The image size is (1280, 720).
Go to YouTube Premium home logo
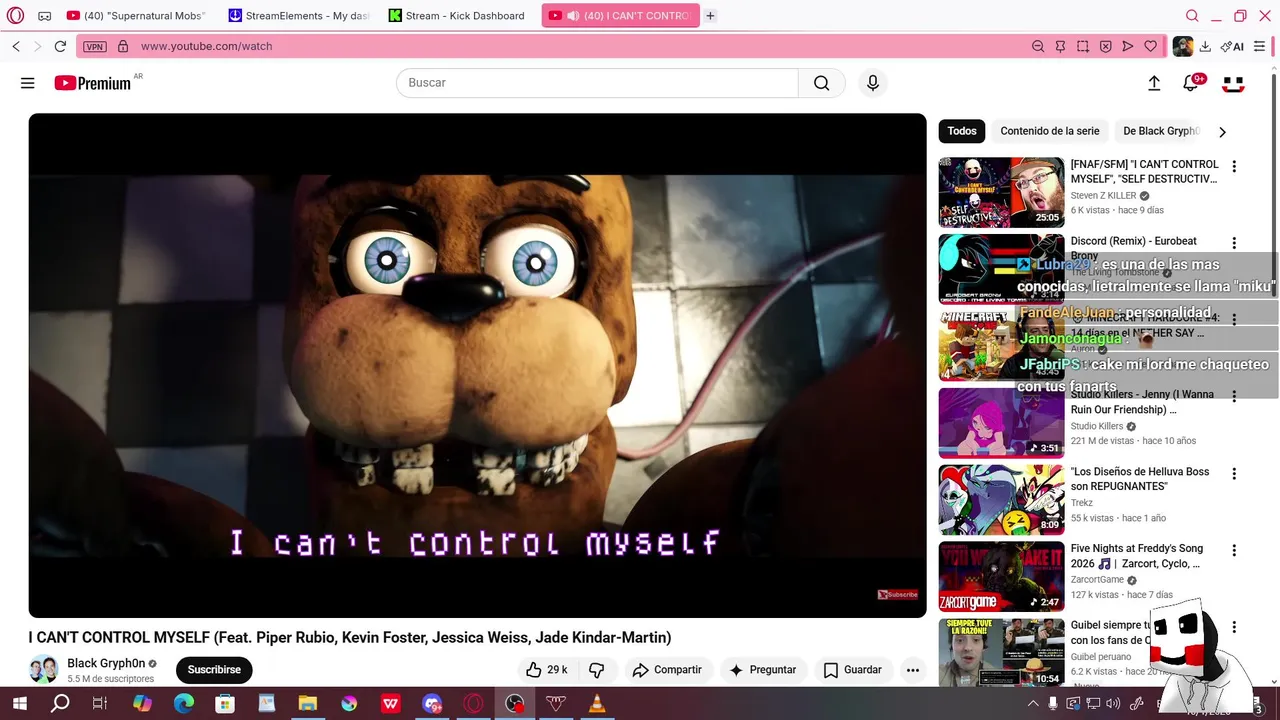click(x=92, y=83)
